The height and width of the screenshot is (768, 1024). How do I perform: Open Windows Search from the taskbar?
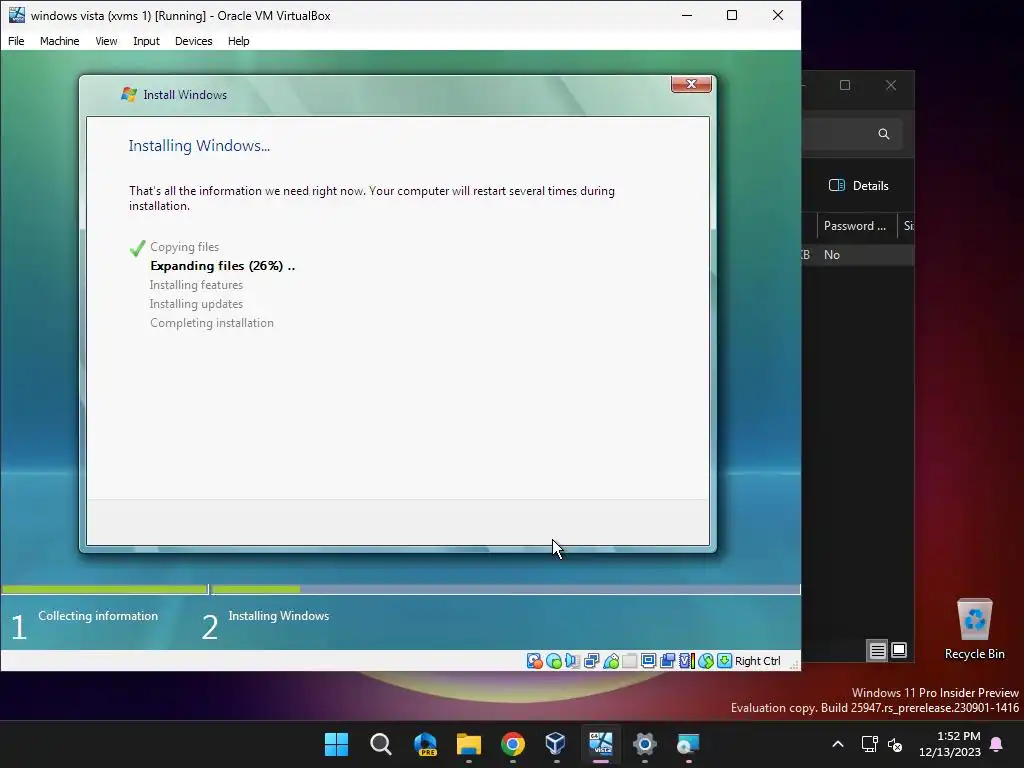(x=381, y=744)
